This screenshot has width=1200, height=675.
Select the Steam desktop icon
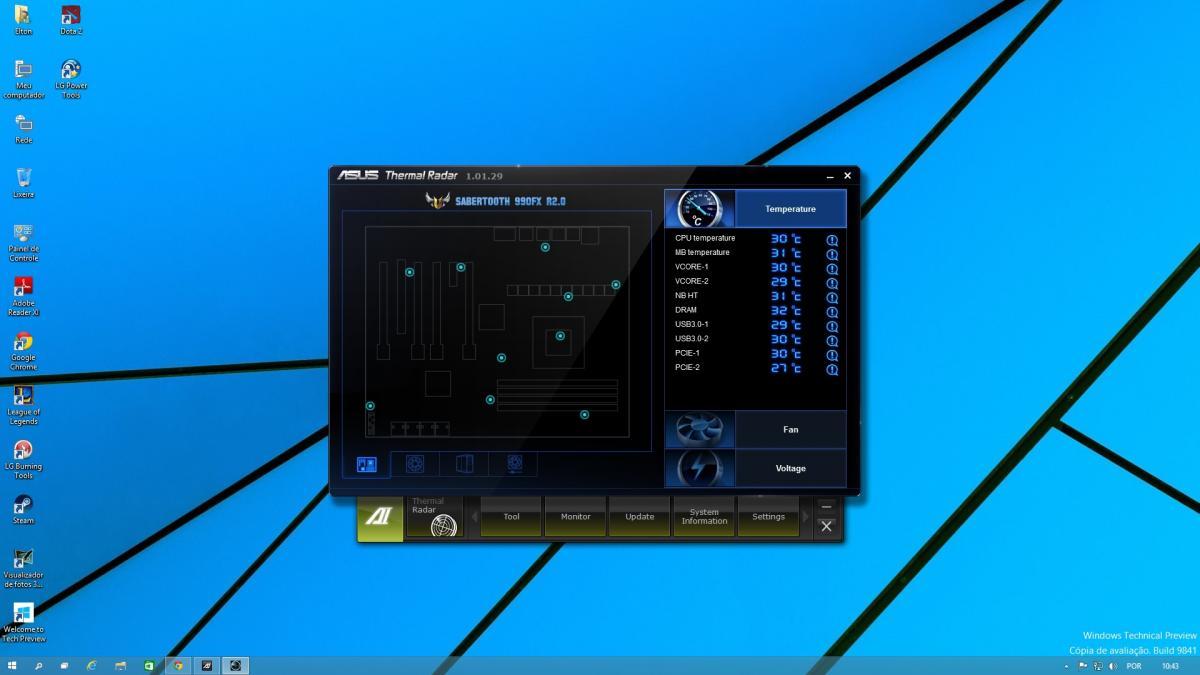pos(23,509)
